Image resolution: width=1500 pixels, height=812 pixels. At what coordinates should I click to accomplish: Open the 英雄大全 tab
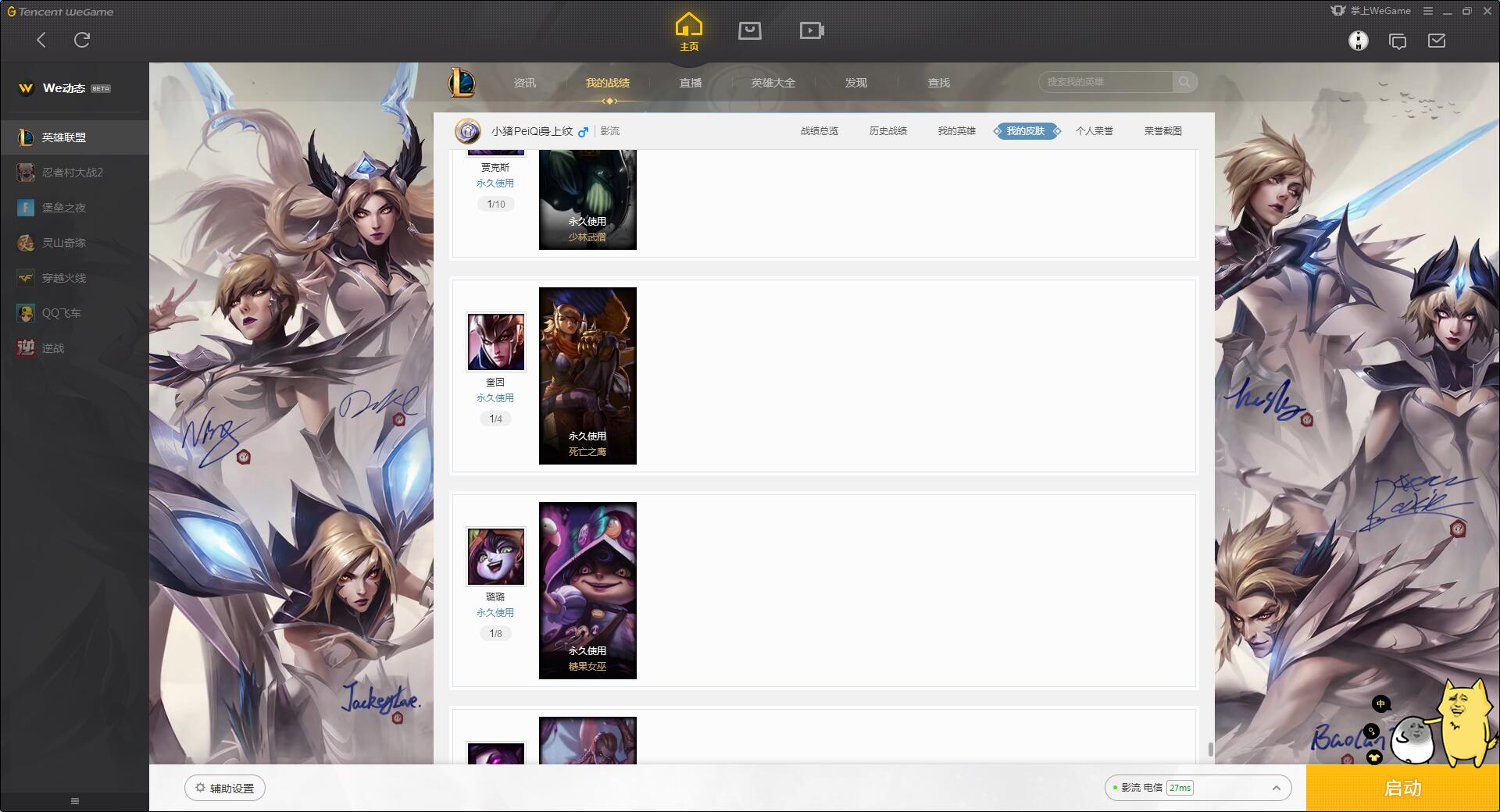pos(773,83)
